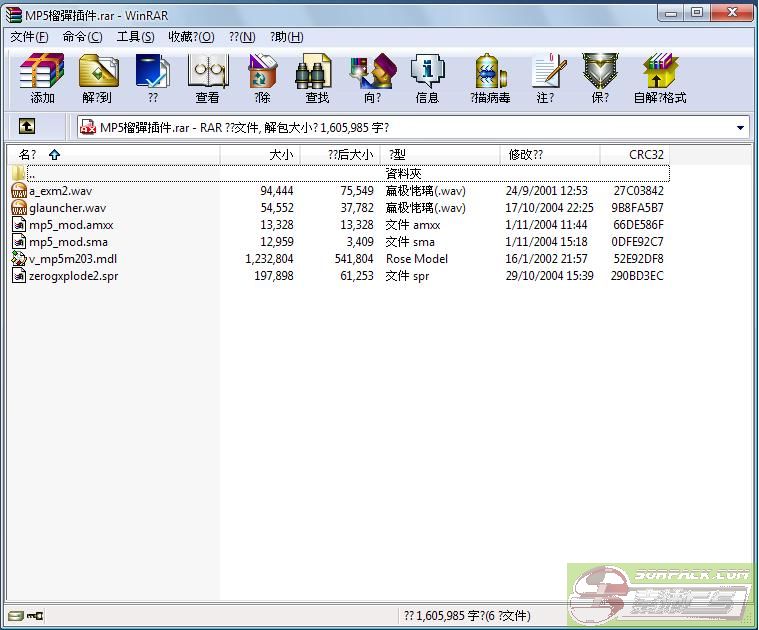Select file name a_exm2.wav
Screen dimensions: 759x630
61,191
